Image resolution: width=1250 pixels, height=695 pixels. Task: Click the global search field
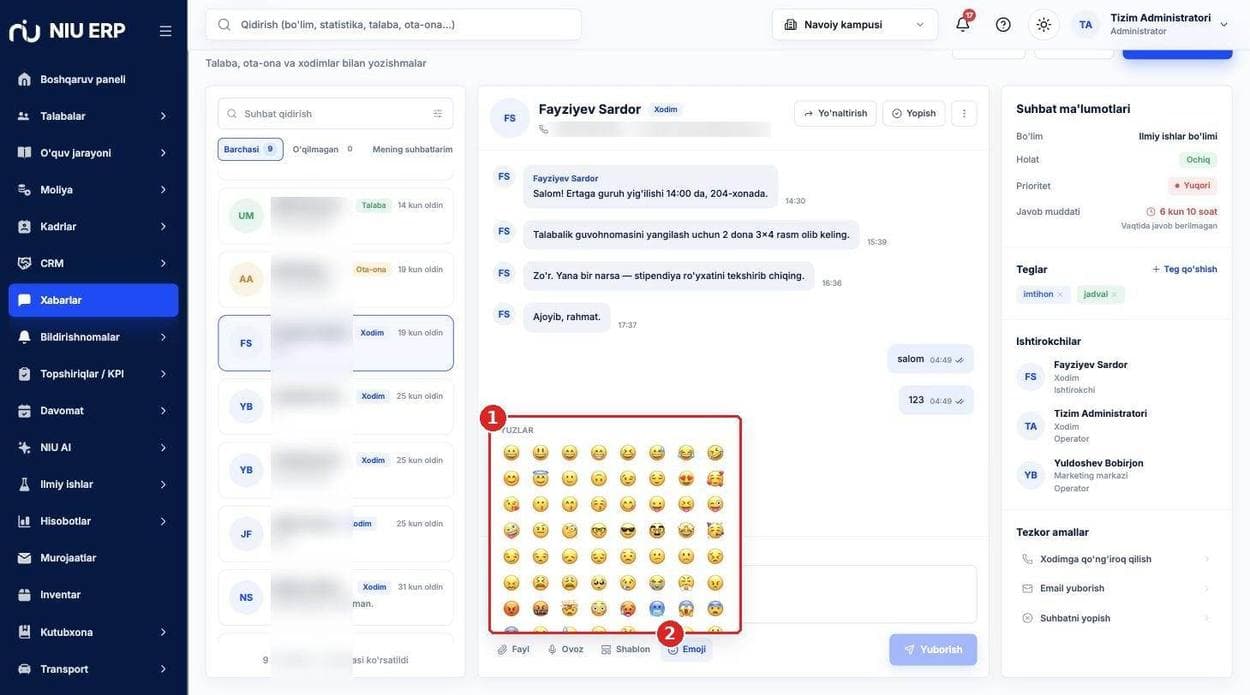click(393, 24)
